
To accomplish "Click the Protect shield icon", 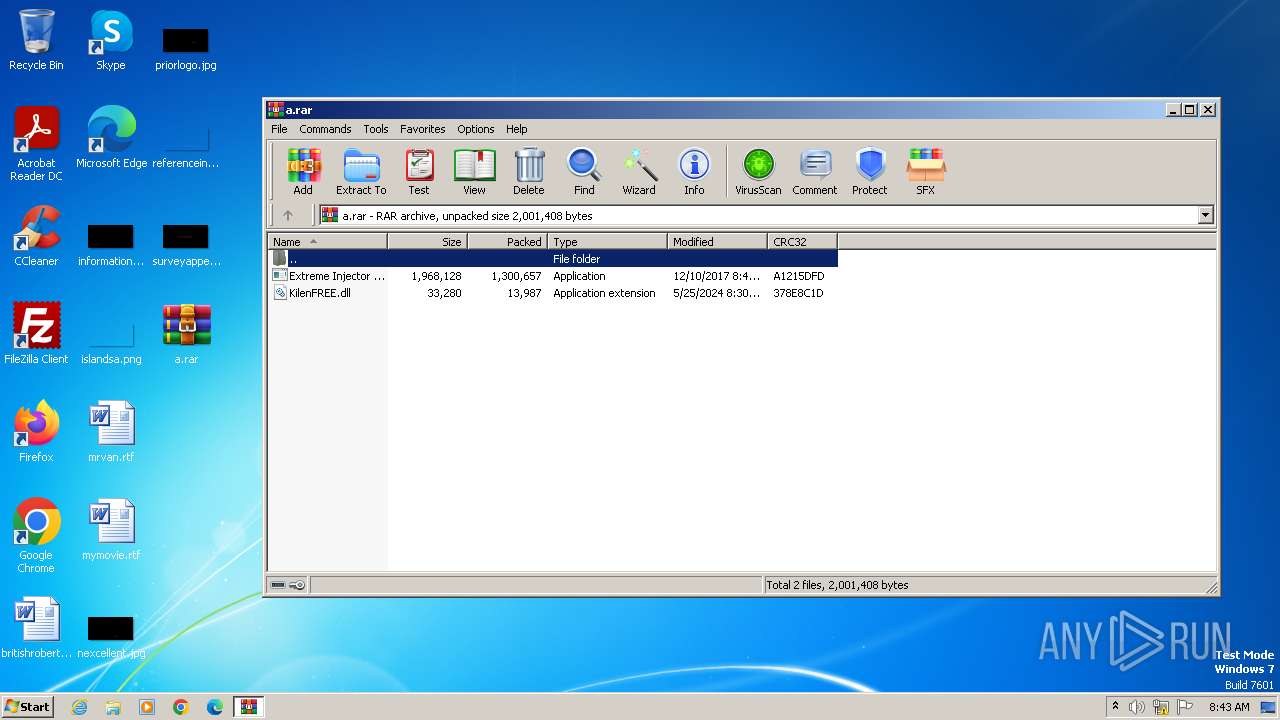I will tap(870, 171).
